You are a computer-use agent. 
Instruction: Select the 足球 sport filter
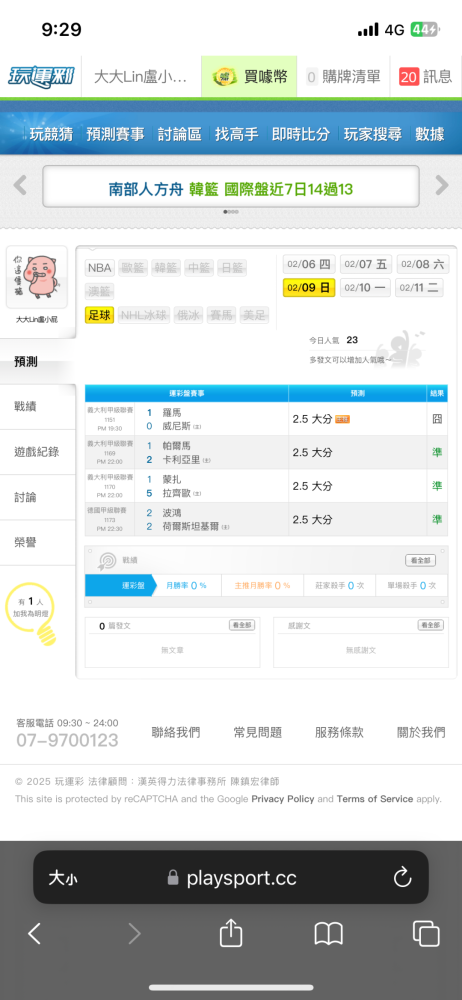[x=99, y=314]
